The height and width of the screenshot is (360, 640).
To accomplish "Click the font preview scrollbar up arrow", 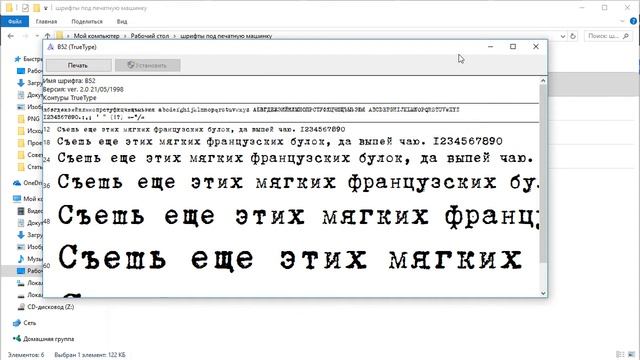I will pyautogui.click(x=543, y=81).
